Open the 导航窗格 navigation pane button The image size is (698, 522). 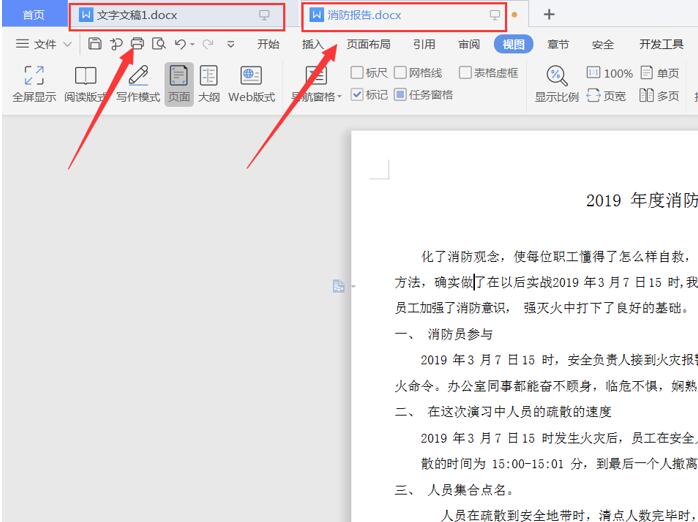[x=317, y=84]
